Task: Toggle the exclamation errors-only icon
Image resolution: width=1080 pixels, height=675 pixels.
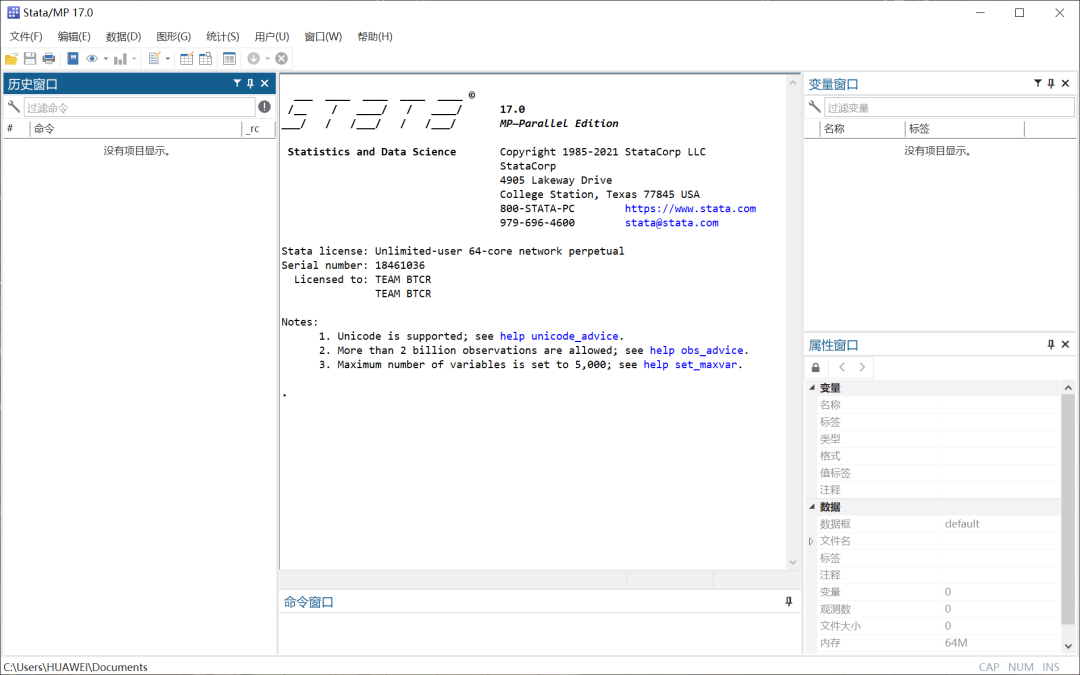Action: click(x=264, y=107)
